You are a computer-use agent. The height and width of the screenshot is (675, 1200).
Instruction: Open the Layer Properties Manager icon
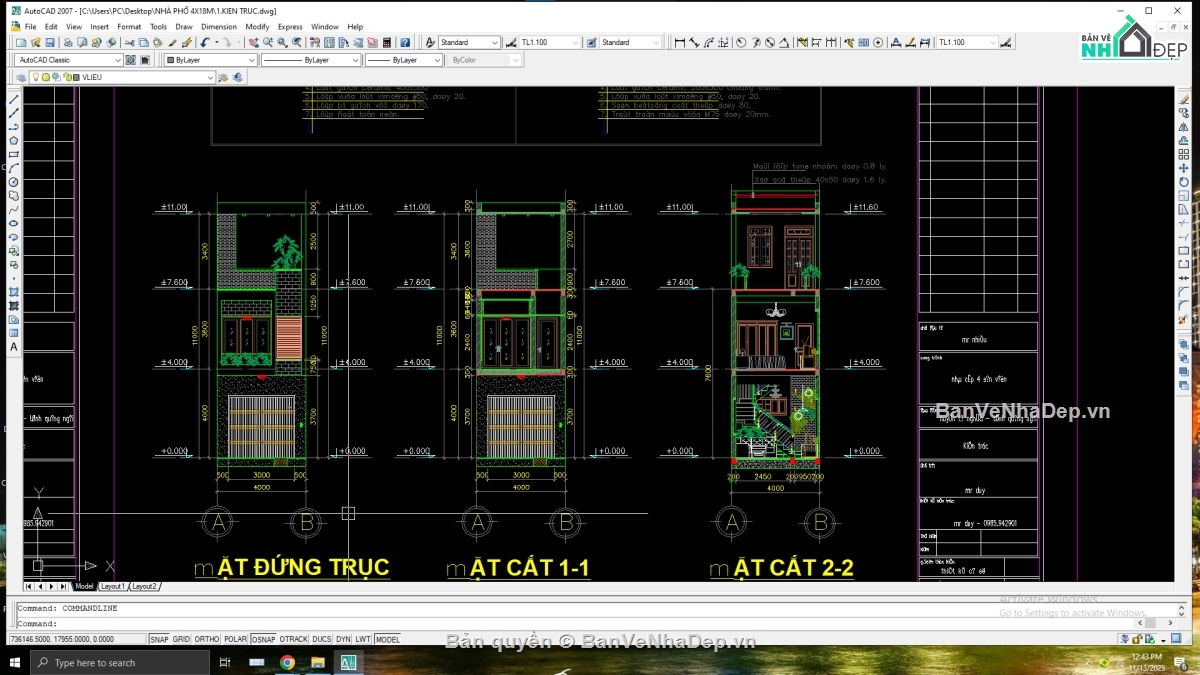click(x=20, y=77)
